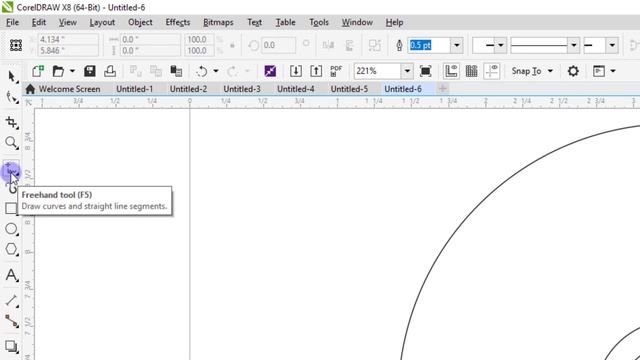Open the line style dropdown
640x360 pixels.
(x=573, y=45)
